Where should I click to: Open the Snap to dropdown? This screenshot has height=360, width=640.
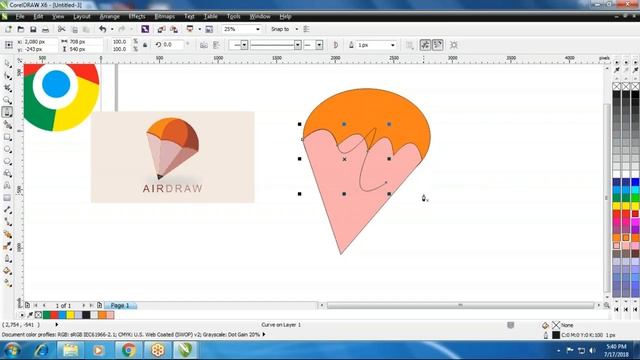297,29
